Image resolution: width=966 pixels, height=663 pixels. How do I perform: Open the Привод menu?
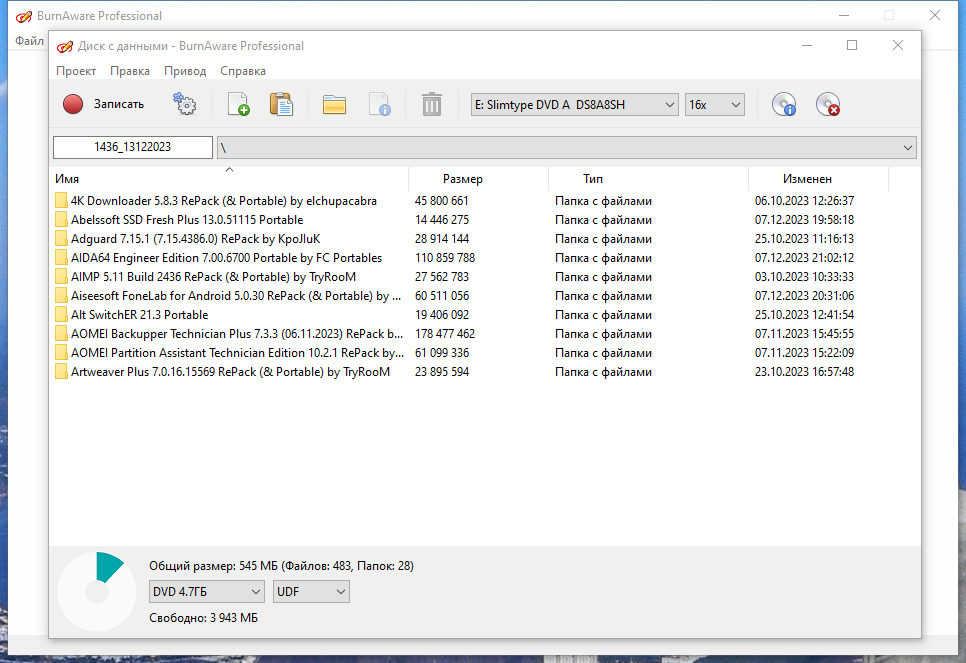coord(185,71)
